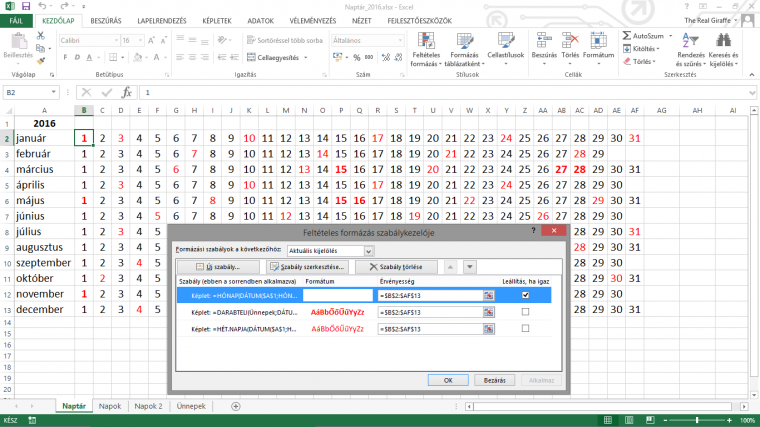Open the font size 16 dropdown
Screen dimensions: 760x427
pos(141,40)
